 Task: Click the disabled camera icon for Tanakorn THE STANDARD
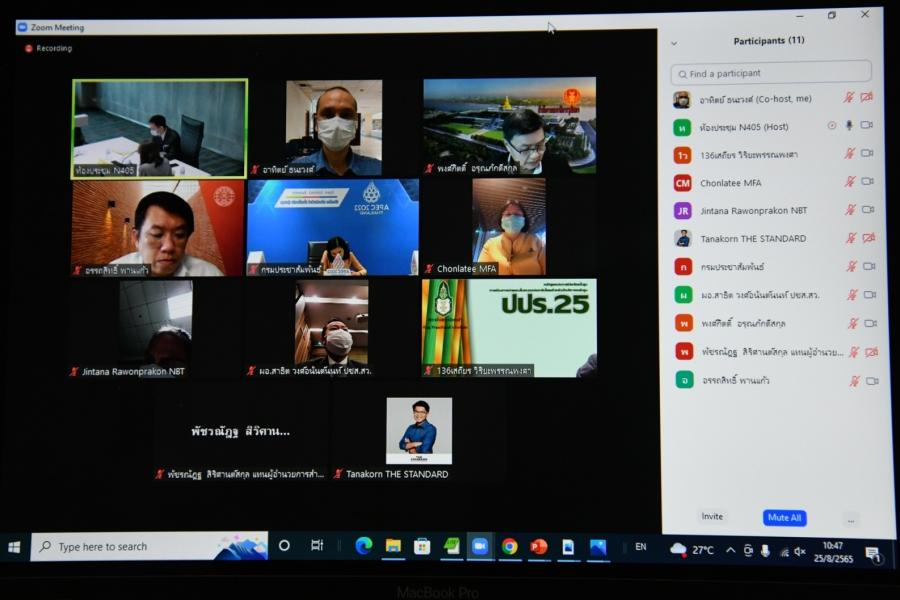click(x=868, y=238)
